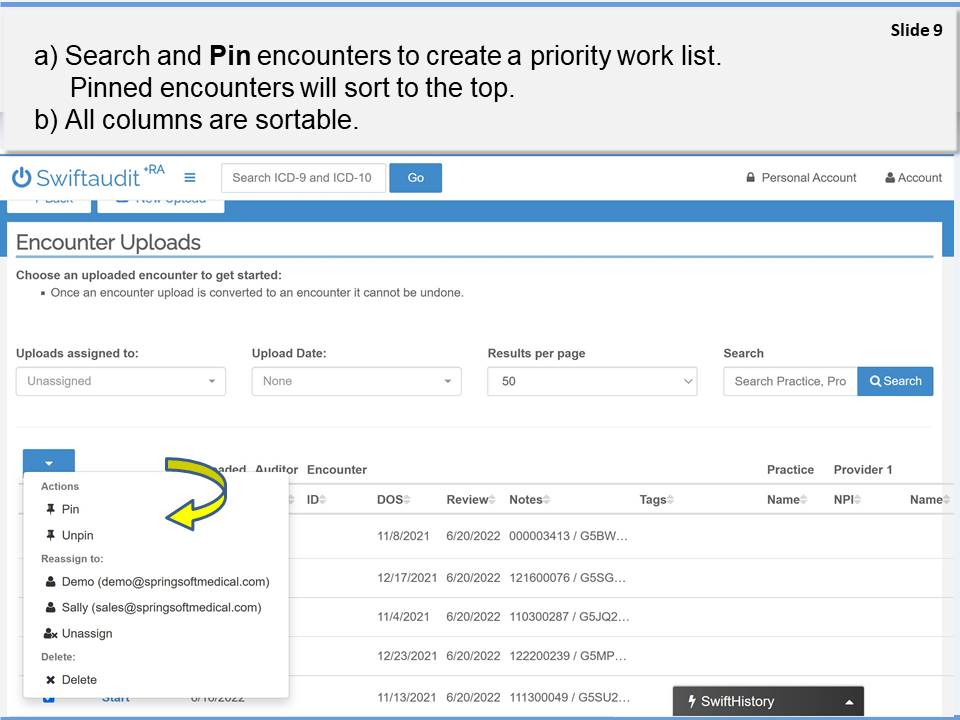Sort table by Review column
This screenshot has width=960, height=720.
[494, 500]
